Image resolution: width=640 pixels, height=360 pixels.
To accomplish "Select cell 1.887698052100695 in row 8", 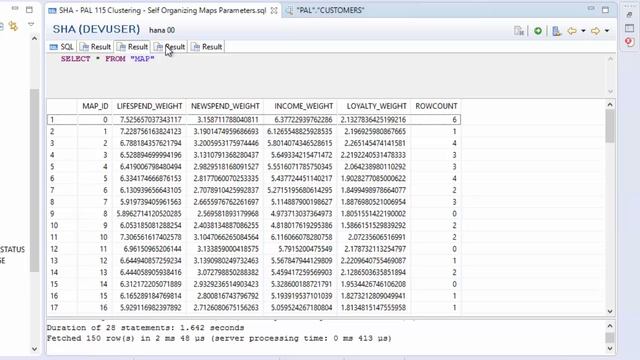I will [x=374, y=202].
